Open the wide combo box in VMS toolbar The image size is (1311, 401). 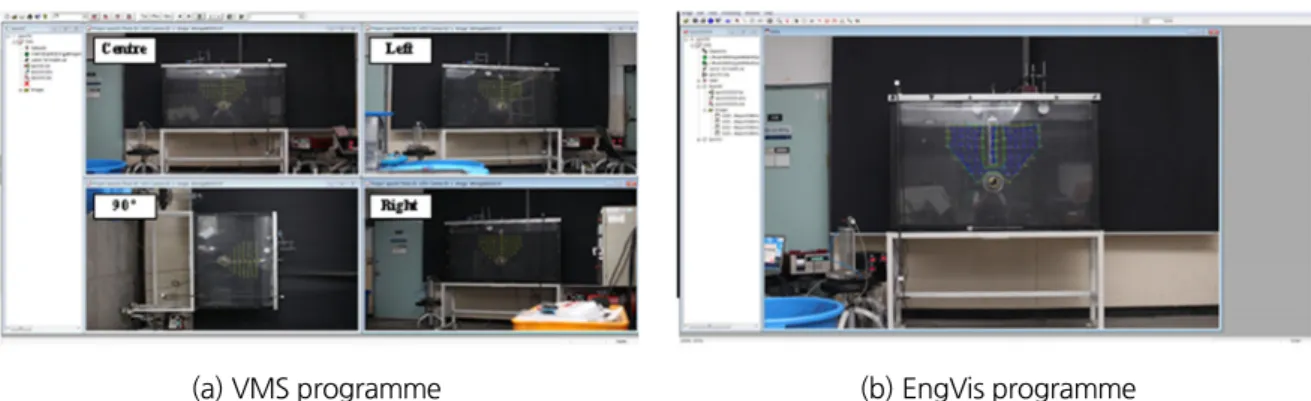pos(276,17)
